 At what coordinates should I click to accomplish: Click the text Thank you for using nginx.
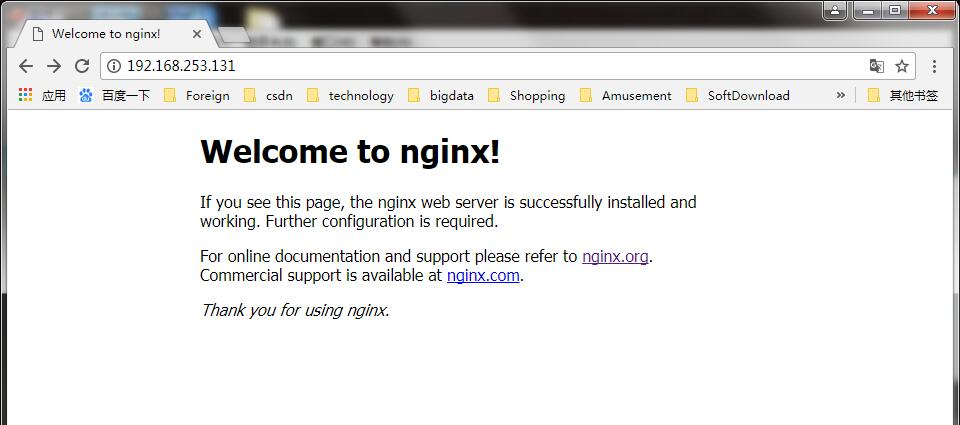(x=295, y=310)
